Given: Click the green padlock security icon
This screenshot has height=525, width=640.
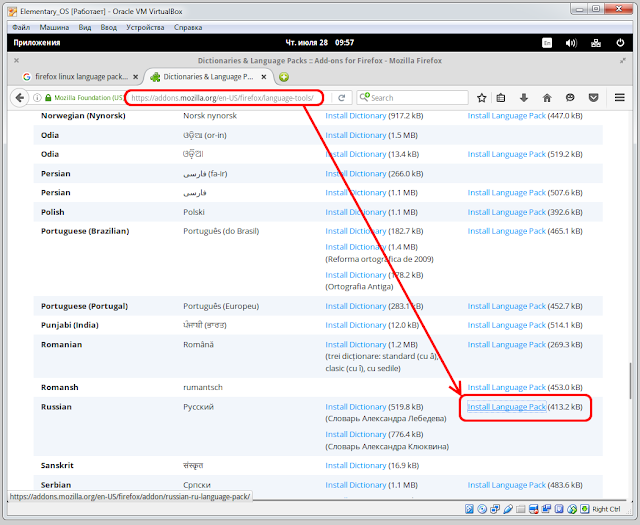Looking at the screenshot, I should pos(48,98).
